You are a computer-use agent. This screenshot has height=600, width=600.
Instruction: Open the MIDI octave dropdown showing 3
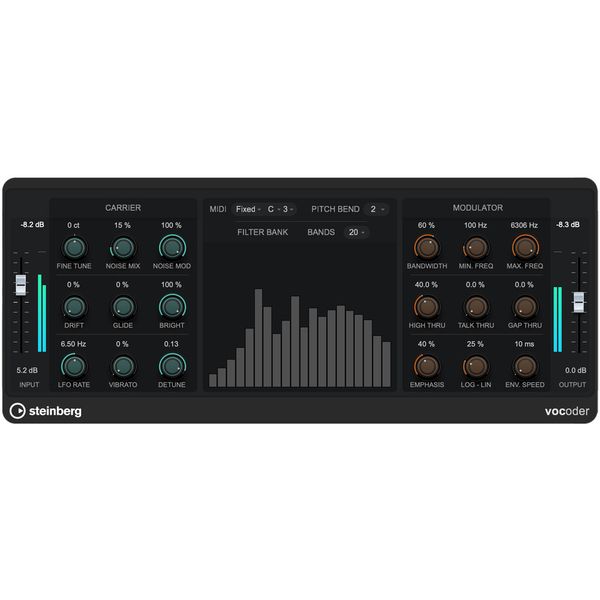pos(289,209)
